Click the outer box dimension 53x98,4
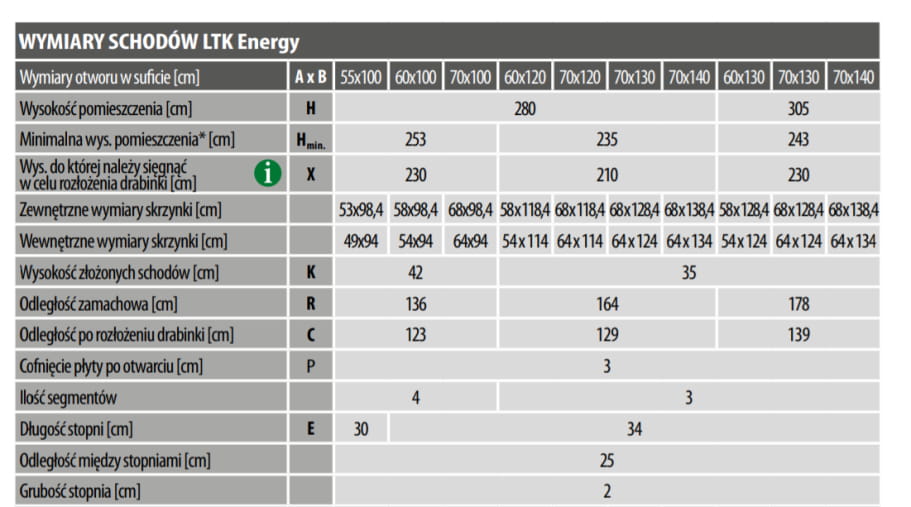This screenshot has width=911, height=507. (x=361, y=210)
